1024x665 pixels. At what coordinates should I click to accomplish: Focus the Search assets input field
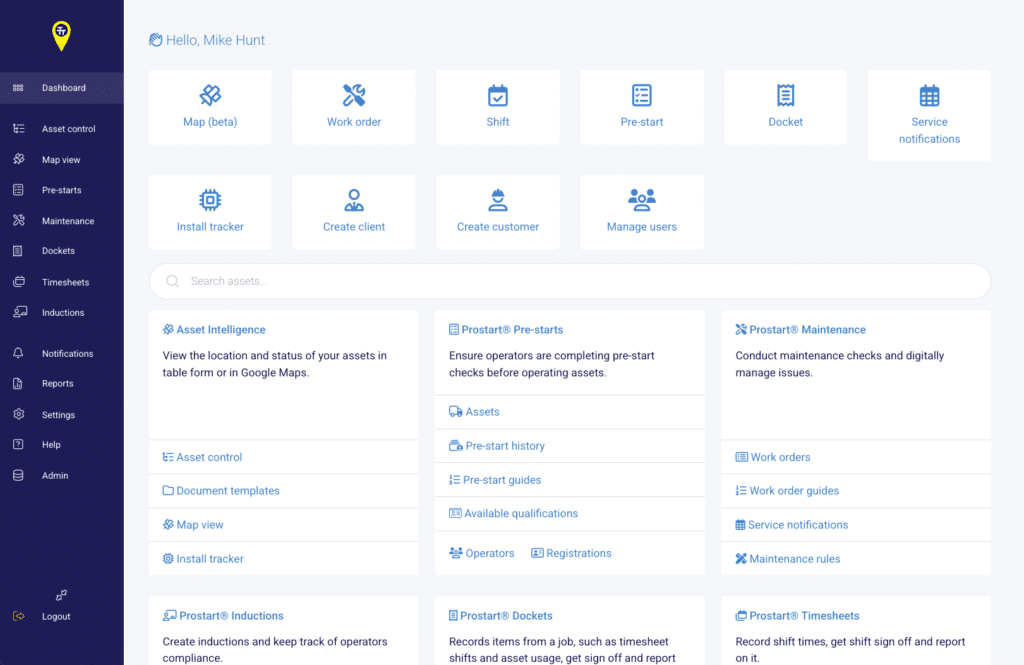click(x=569, y=281)
